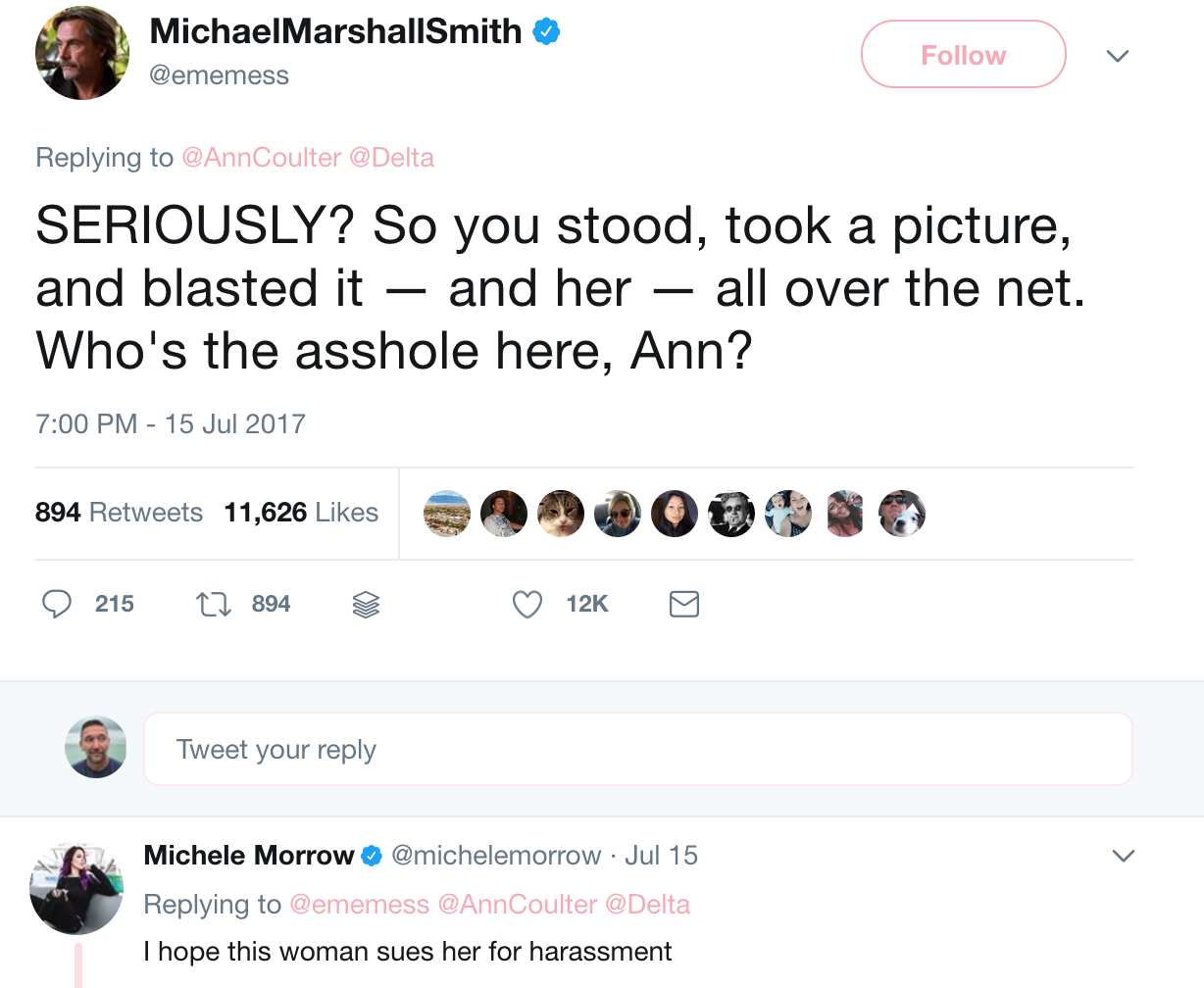Click MichaelMarshallSmith's blue verified badge

(546, 32)
